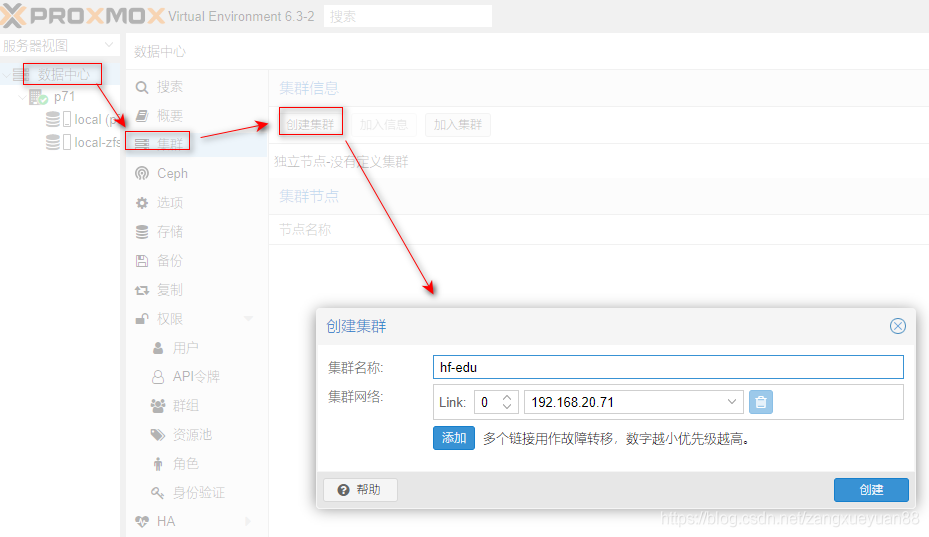Open the 角色 roles submenu item
The image size is (929, 537).
[x=197, y=464]
